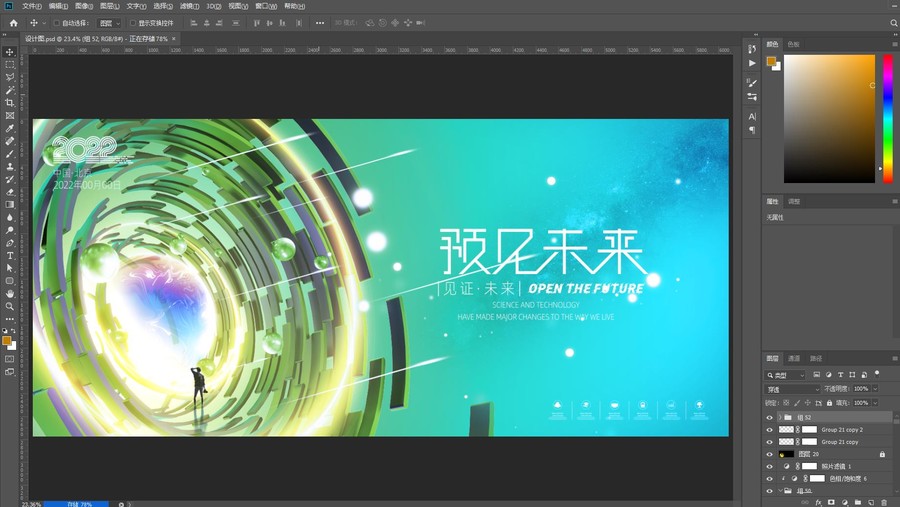Hide the 组 52 layer group
Viewport: 900px width, 507px height.
point(769,417)
